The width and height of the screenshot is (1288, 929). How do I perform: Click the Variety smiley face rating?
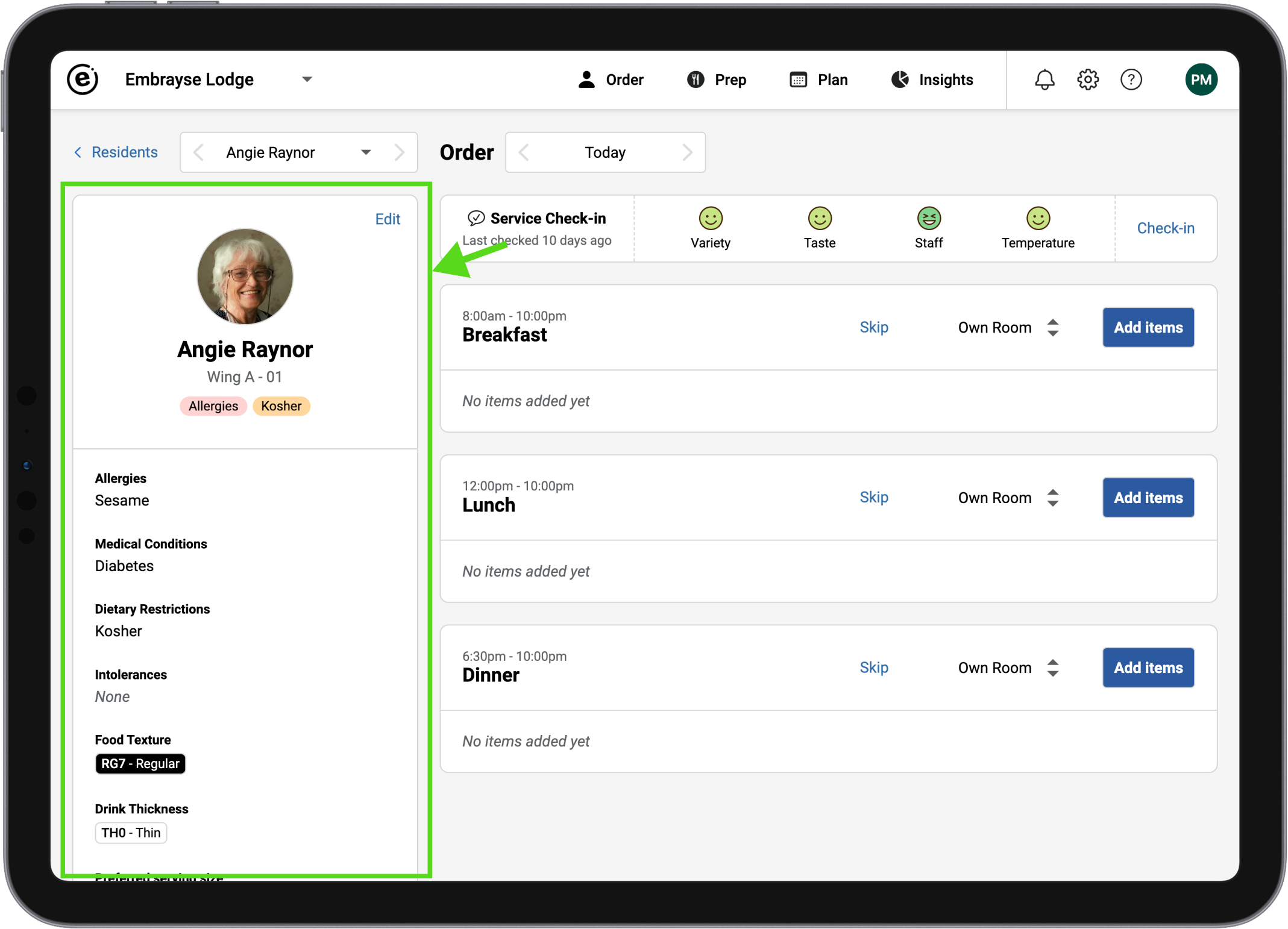pyautogui.click(x=711, y=219)
